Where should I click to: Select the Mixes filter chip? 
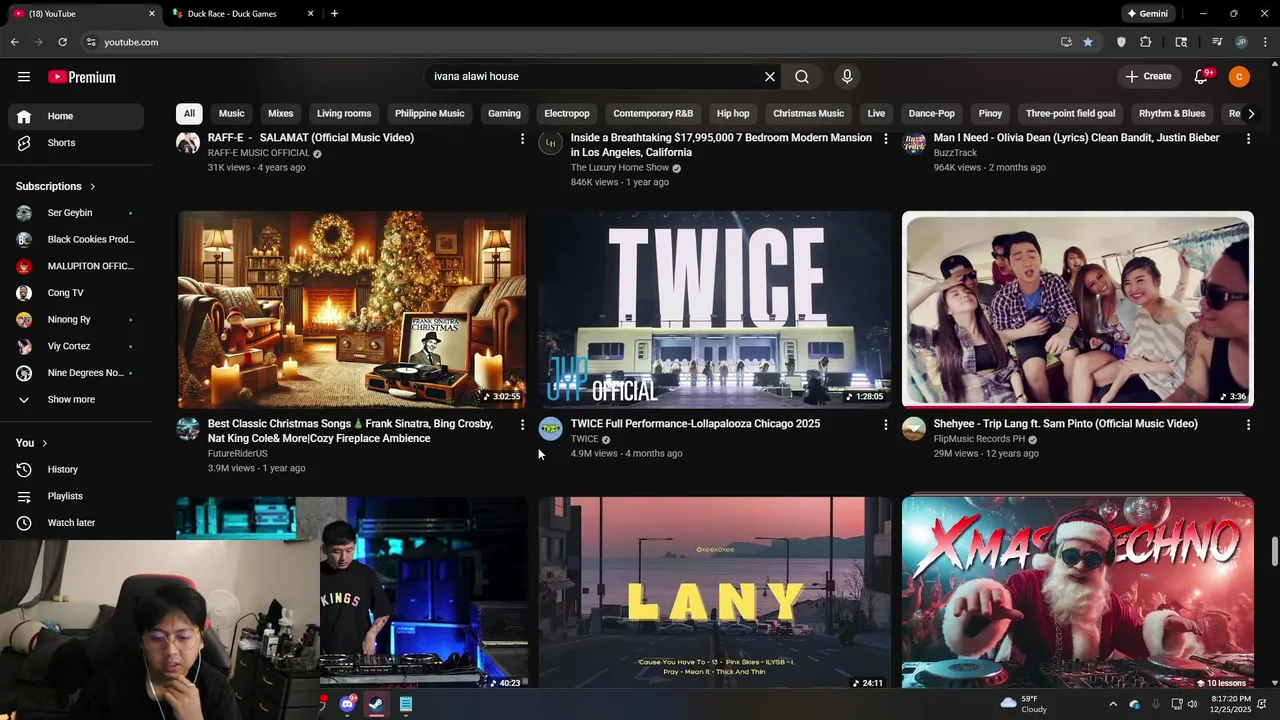point(281,114)
